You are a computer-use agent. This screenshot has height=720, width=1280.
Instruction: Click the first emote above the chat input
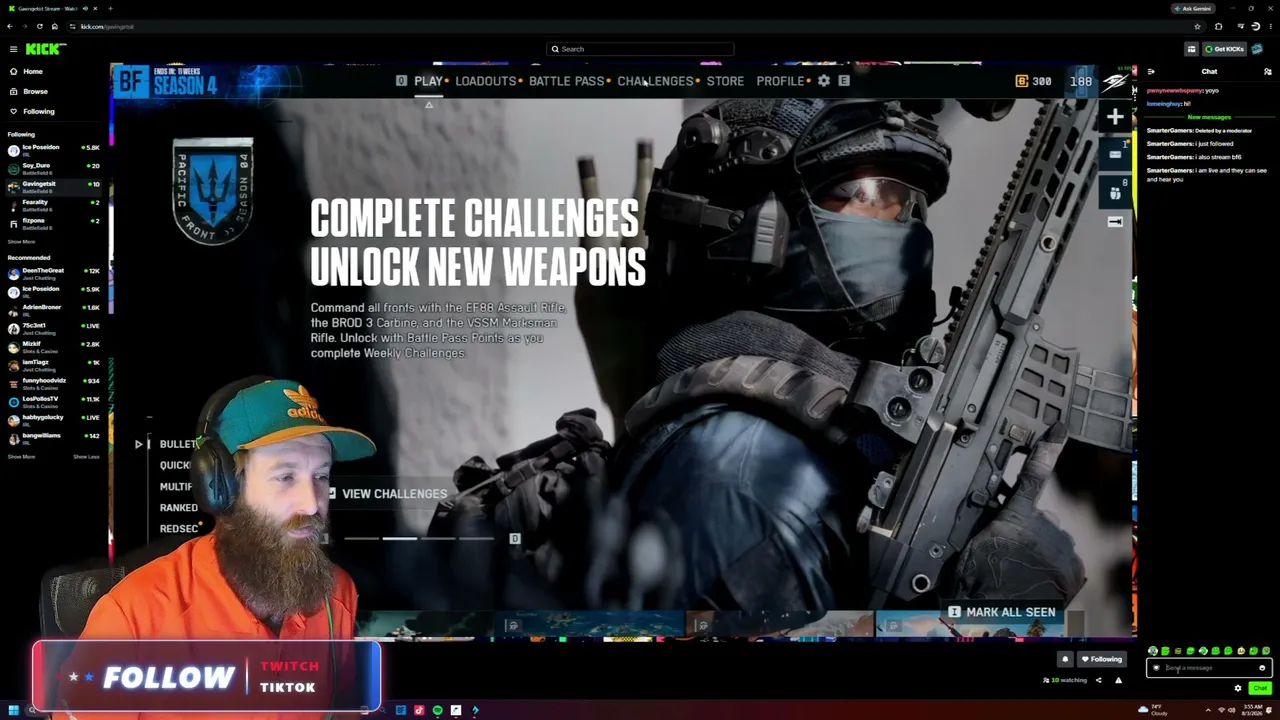pyautogui.click(x=1153, y=651)
